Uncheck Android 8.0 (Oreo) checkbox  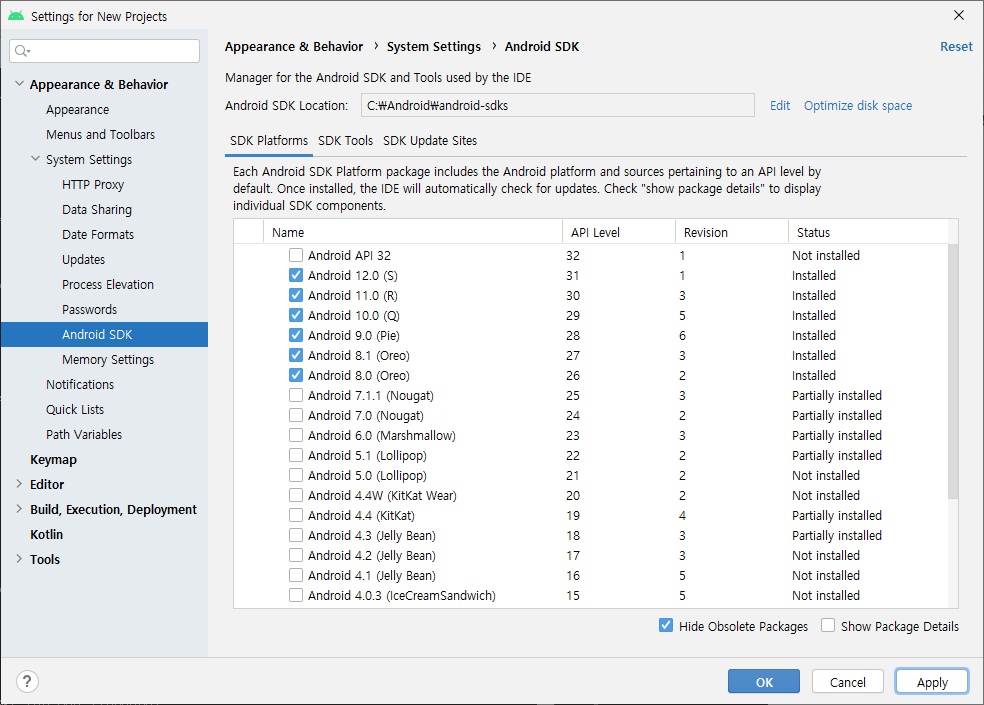click(x=296, y=375)
